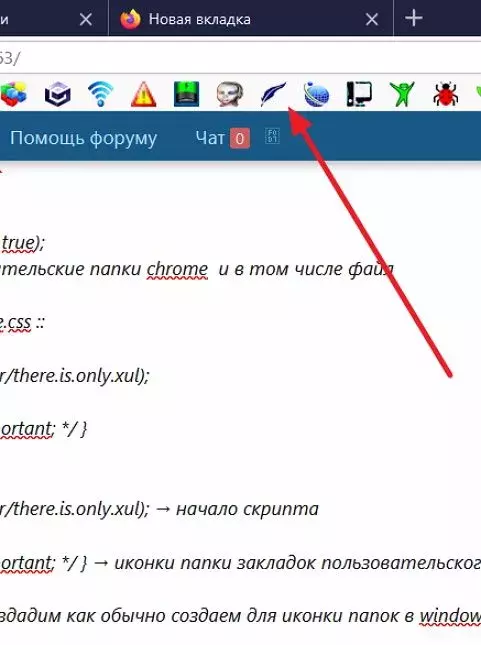Open the Помощь форуму menu link
481x645 pixels.
(84, 138)
